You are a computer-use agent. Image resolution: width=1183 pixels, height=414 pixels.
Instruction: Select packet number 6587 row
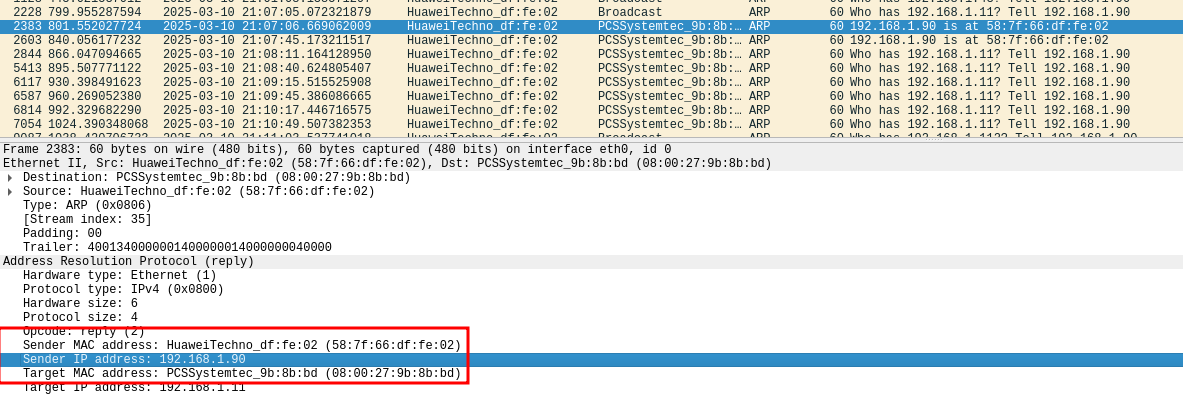(400, 97)
